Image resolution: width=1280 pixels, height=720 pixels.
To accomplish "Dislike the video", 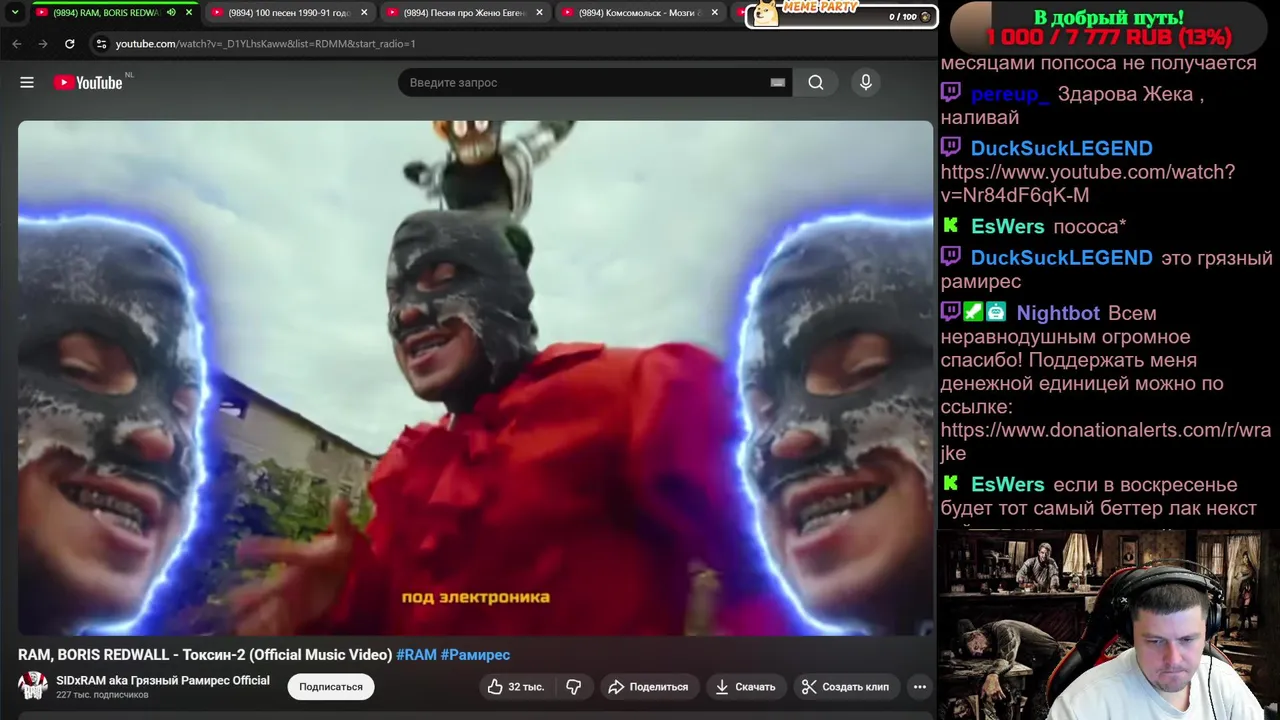I will 574,687.
